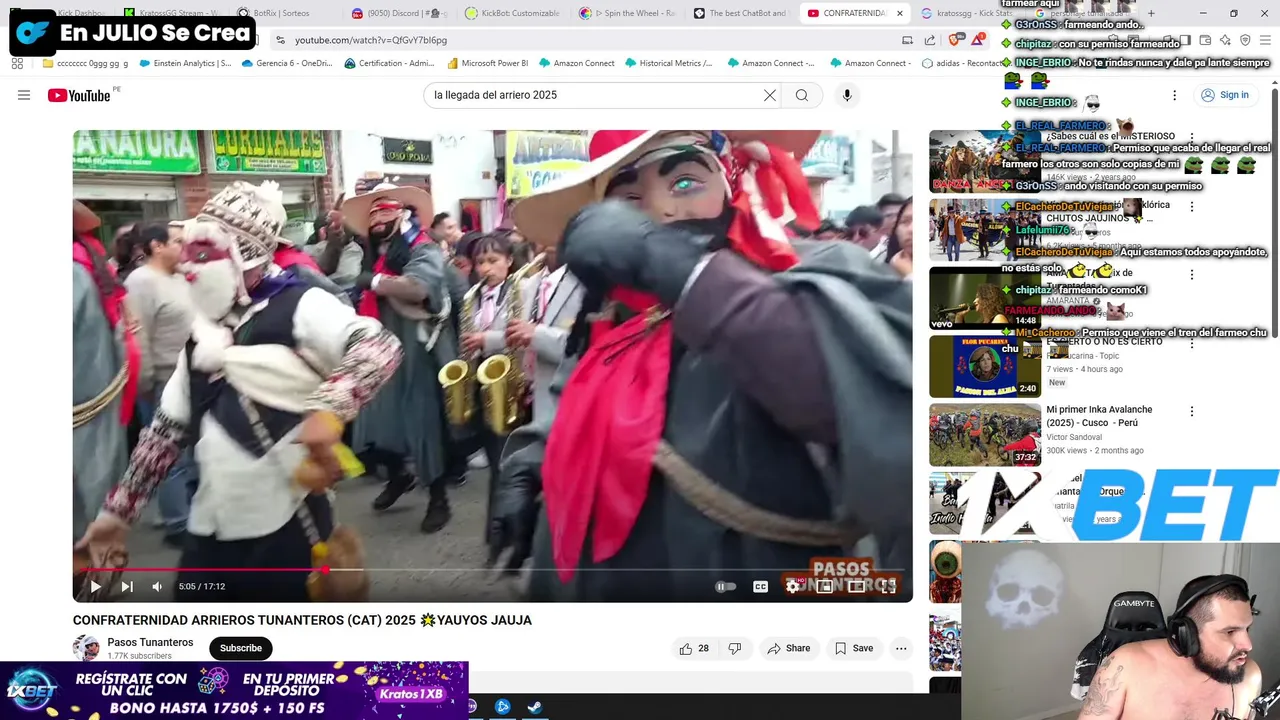The image size is (1280, 720).
Task: Start voice search with the microphone
Action: point(847,95)
